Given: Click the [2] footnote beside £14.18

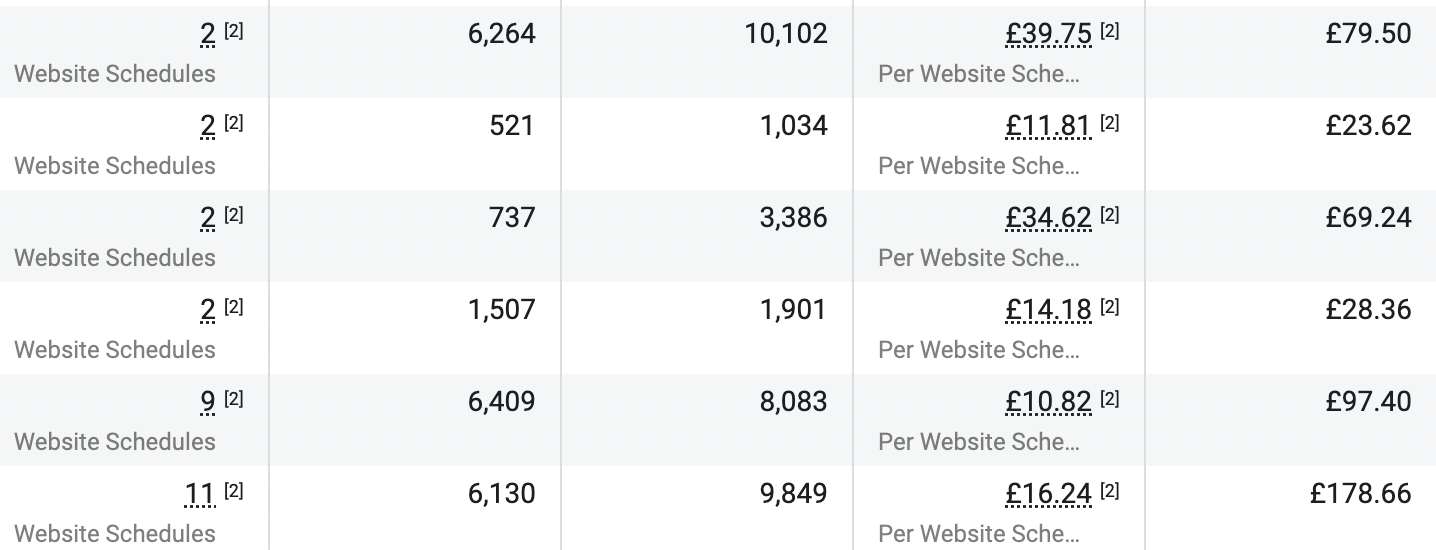Looking at the screenshot, I should (1110, 308).
